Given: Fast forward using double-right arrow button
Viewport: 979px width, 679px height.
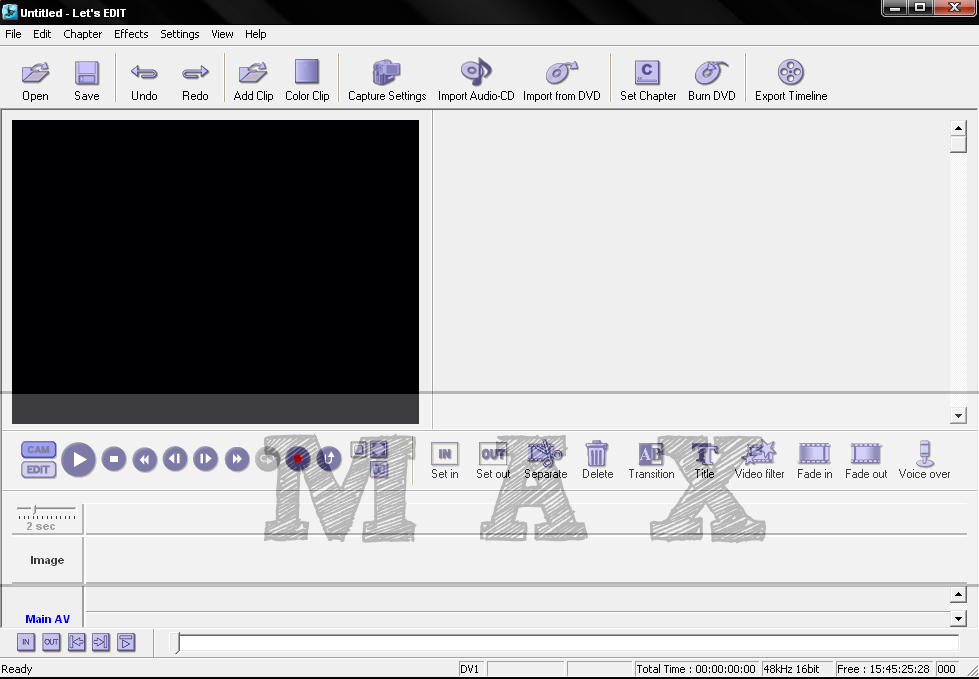Looking at the screenshot, I should click(237, 459).
